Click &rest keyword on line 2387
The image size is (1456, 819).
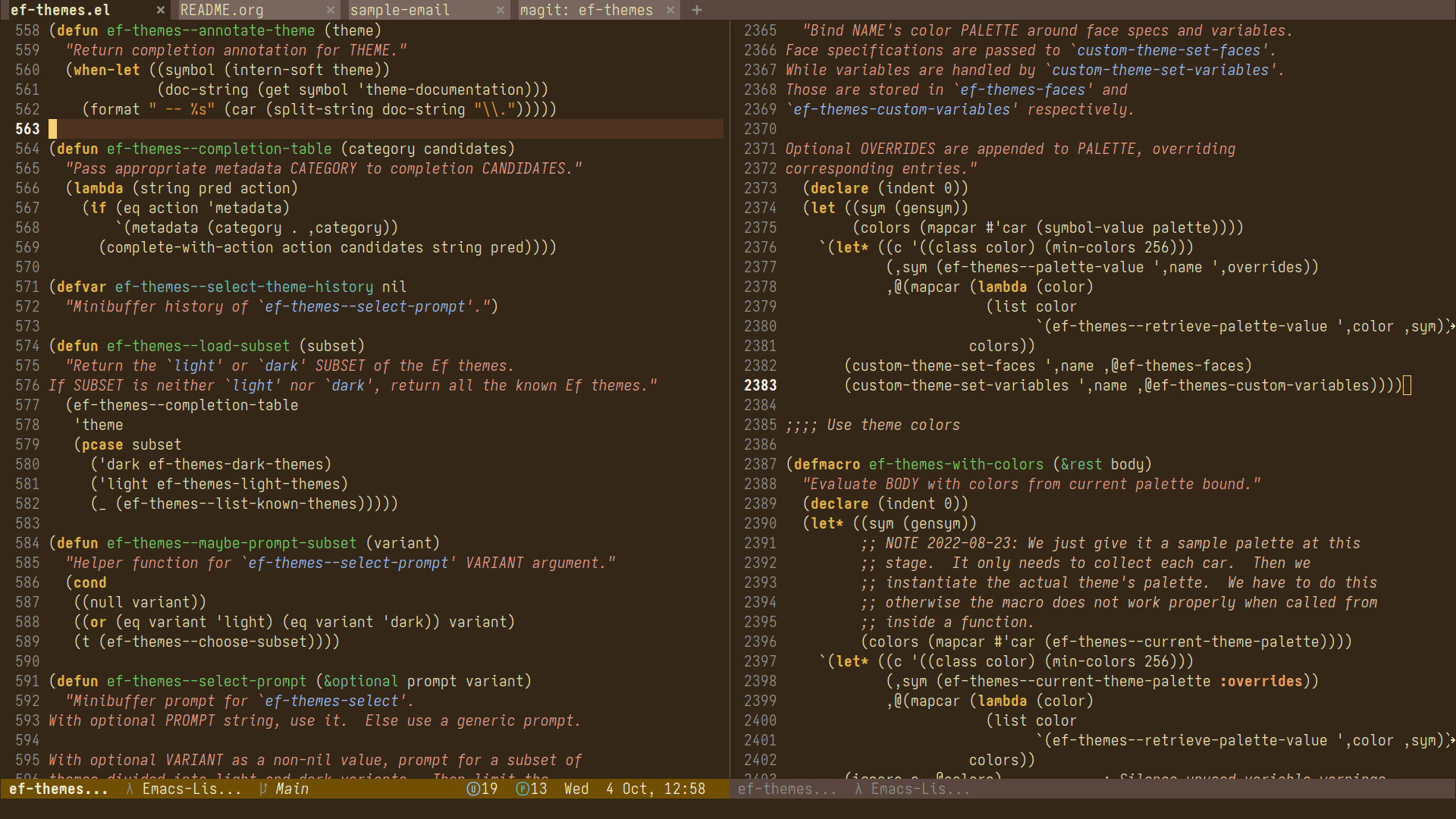pyautogui.click(x=1081, y=464)
